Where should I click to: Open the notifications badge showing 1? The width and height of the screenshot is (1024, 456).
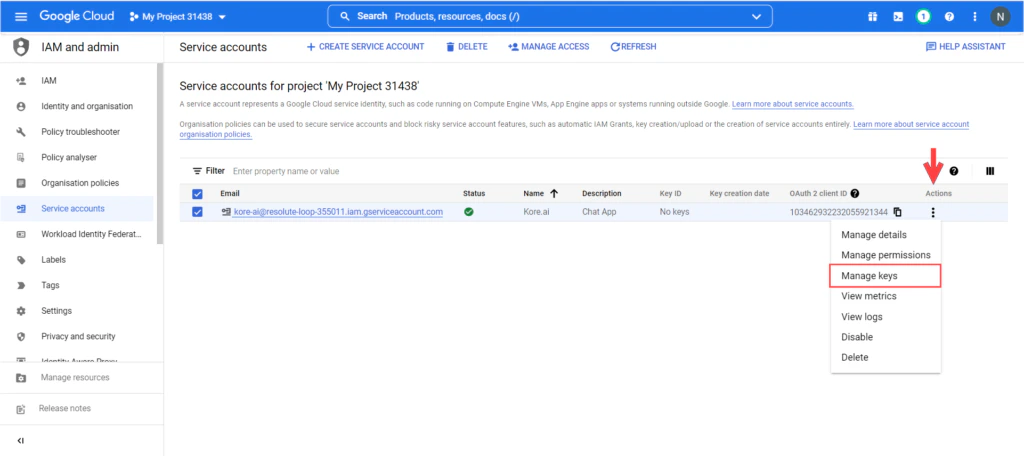point(923,17)
